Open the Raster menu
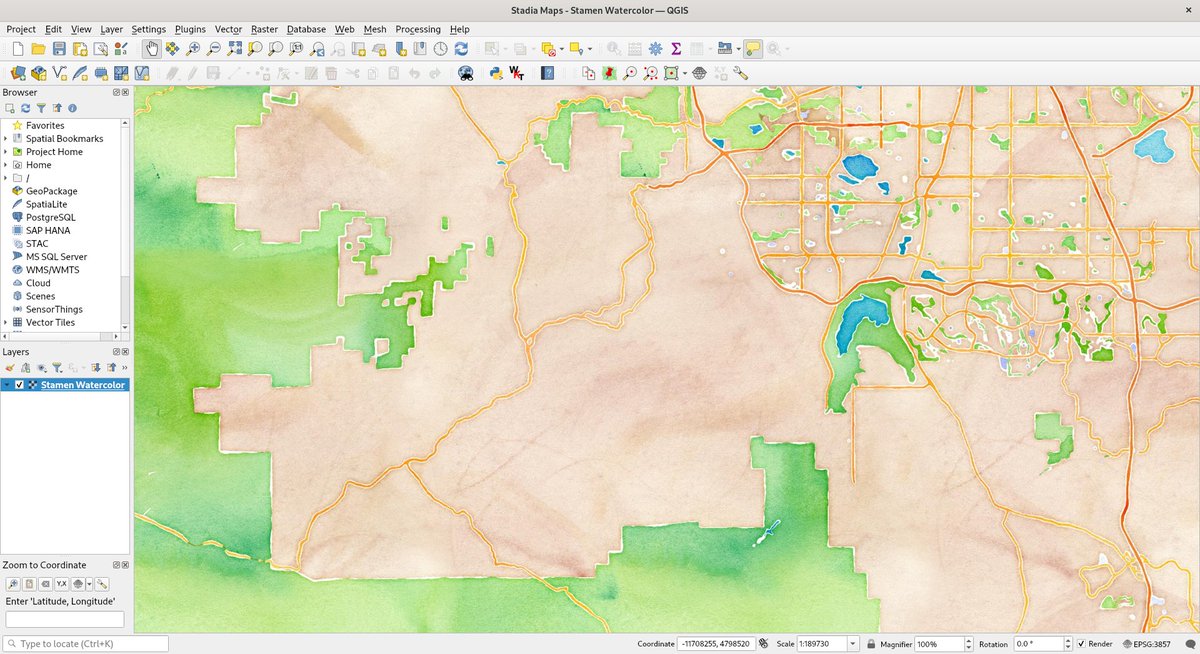 (264, 29)
